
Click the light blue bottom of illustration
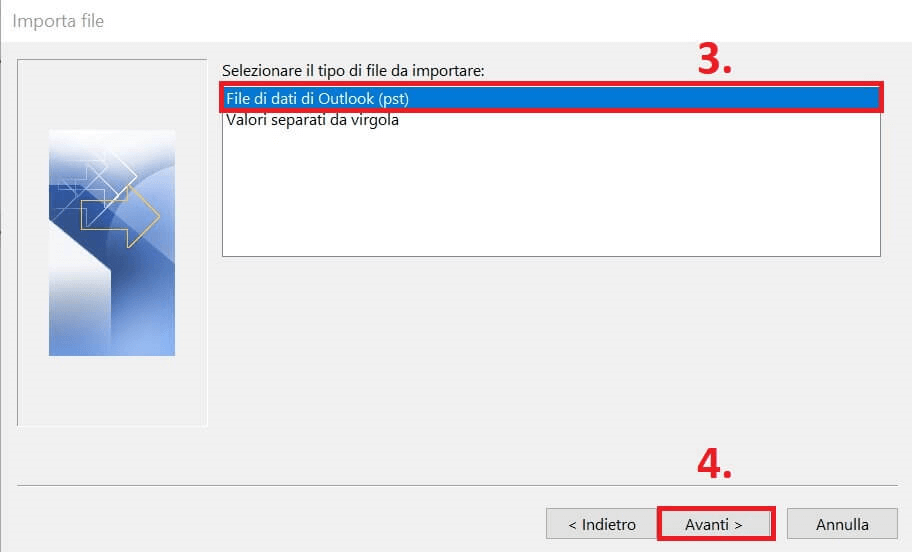coord(112,337)
